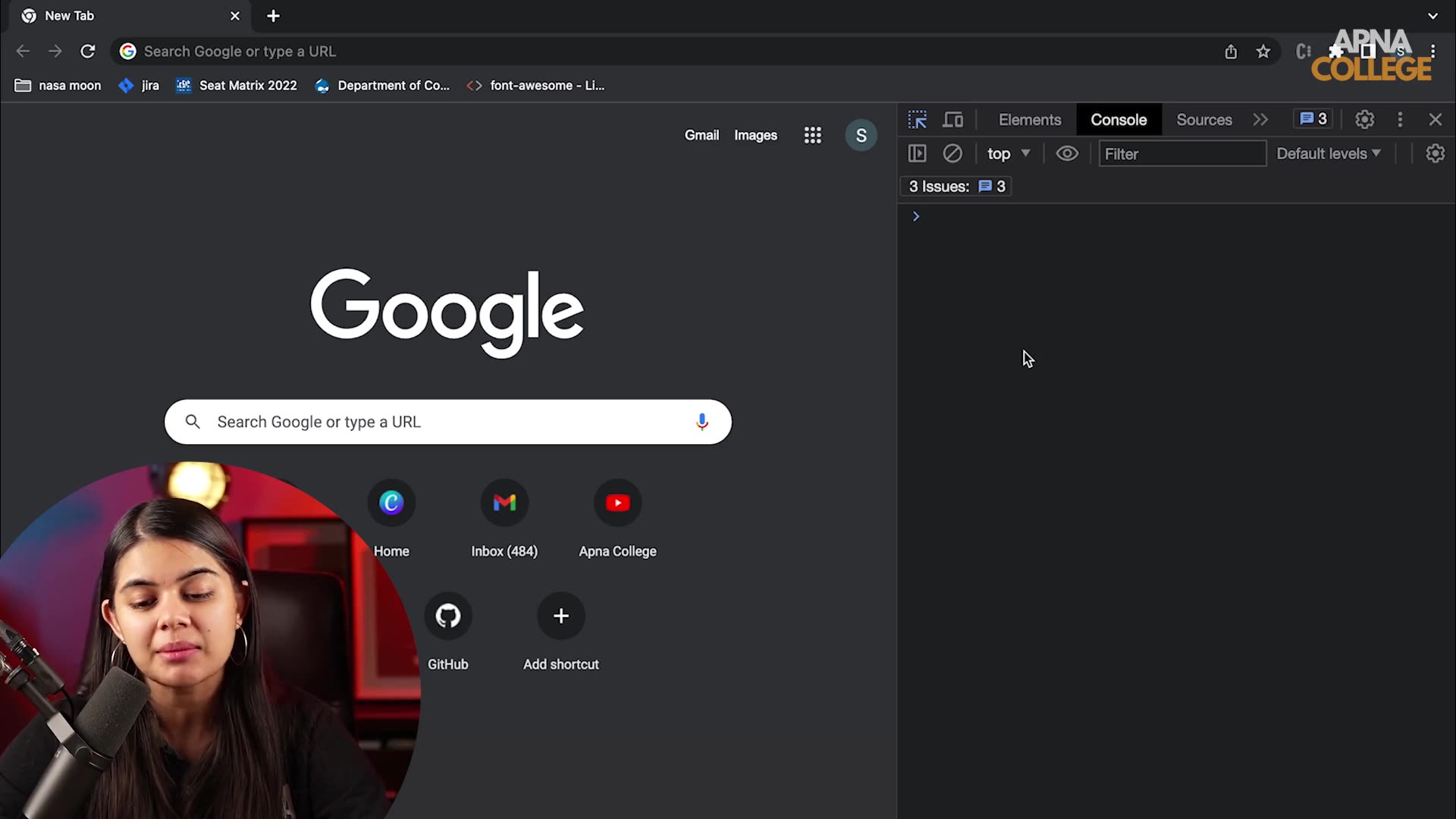Toggle the device toolbar icon in DevTools
The height and width of the screenshot is (819, 1456).
pos(952,120)
